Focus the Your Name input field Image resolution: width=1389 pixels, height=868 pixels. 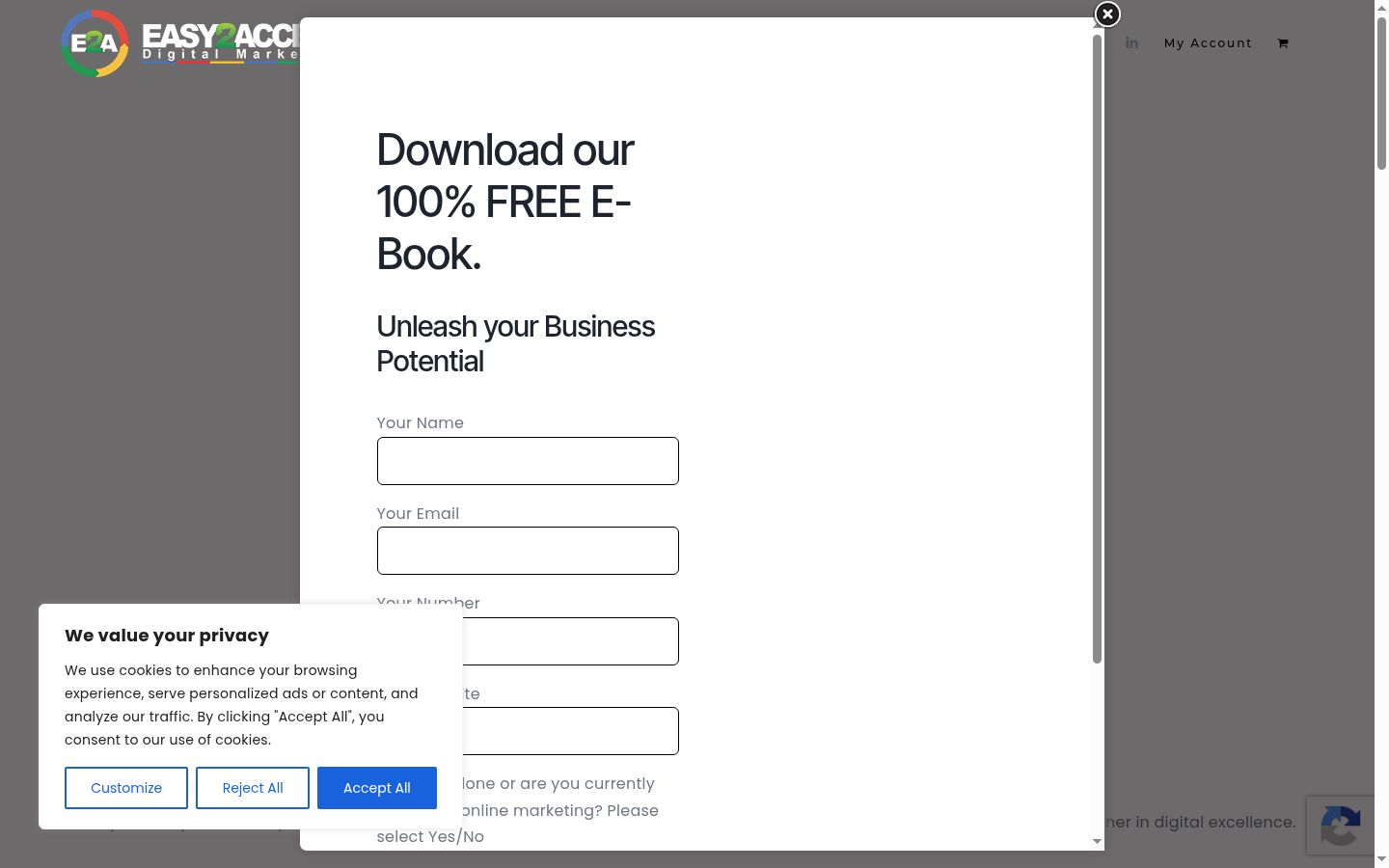(x=528, y=461)
